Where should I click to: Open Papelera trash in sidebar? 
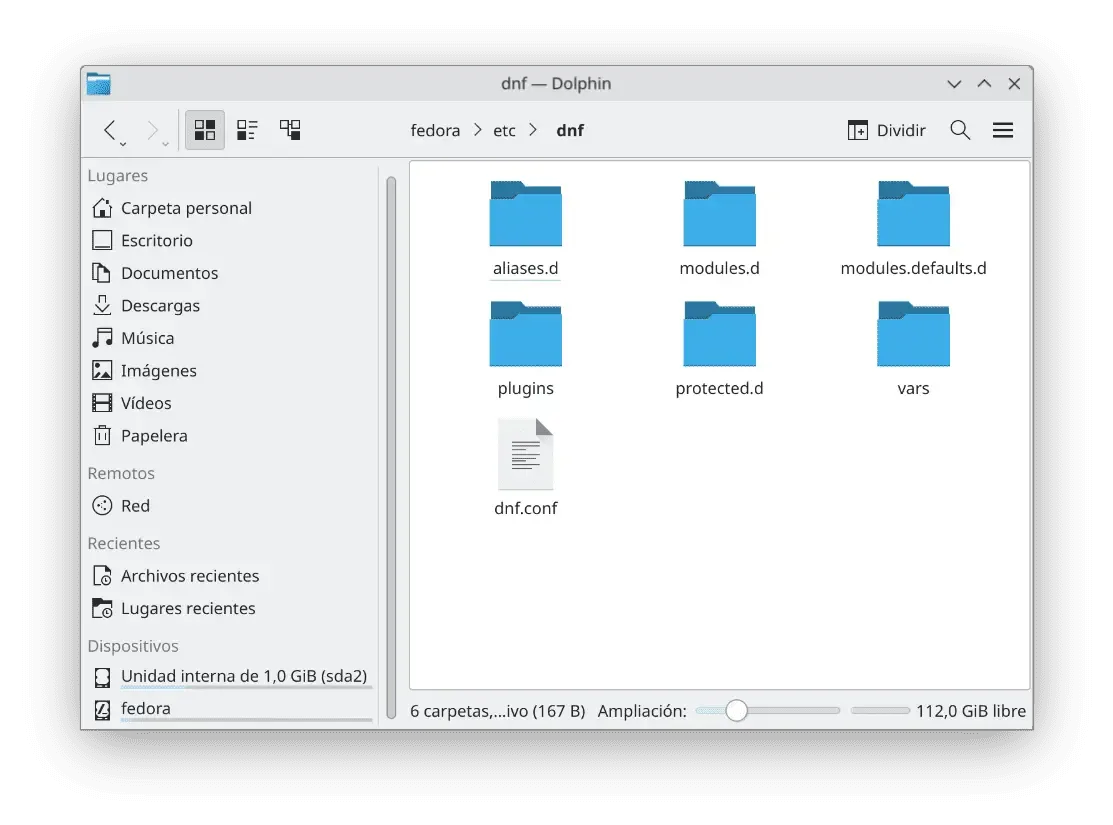click(x=231, y=436)
